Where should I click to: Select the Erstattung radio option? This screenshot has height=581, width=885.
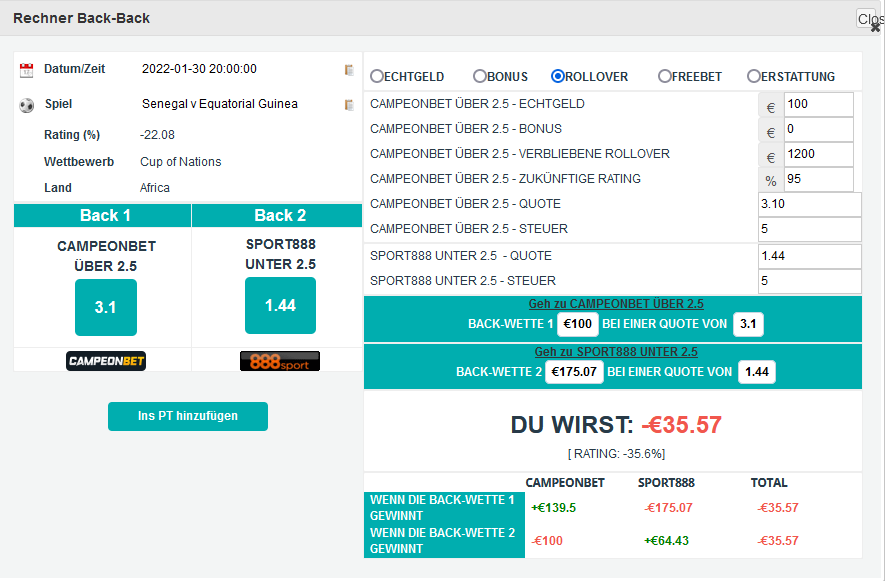click(753, 76)
